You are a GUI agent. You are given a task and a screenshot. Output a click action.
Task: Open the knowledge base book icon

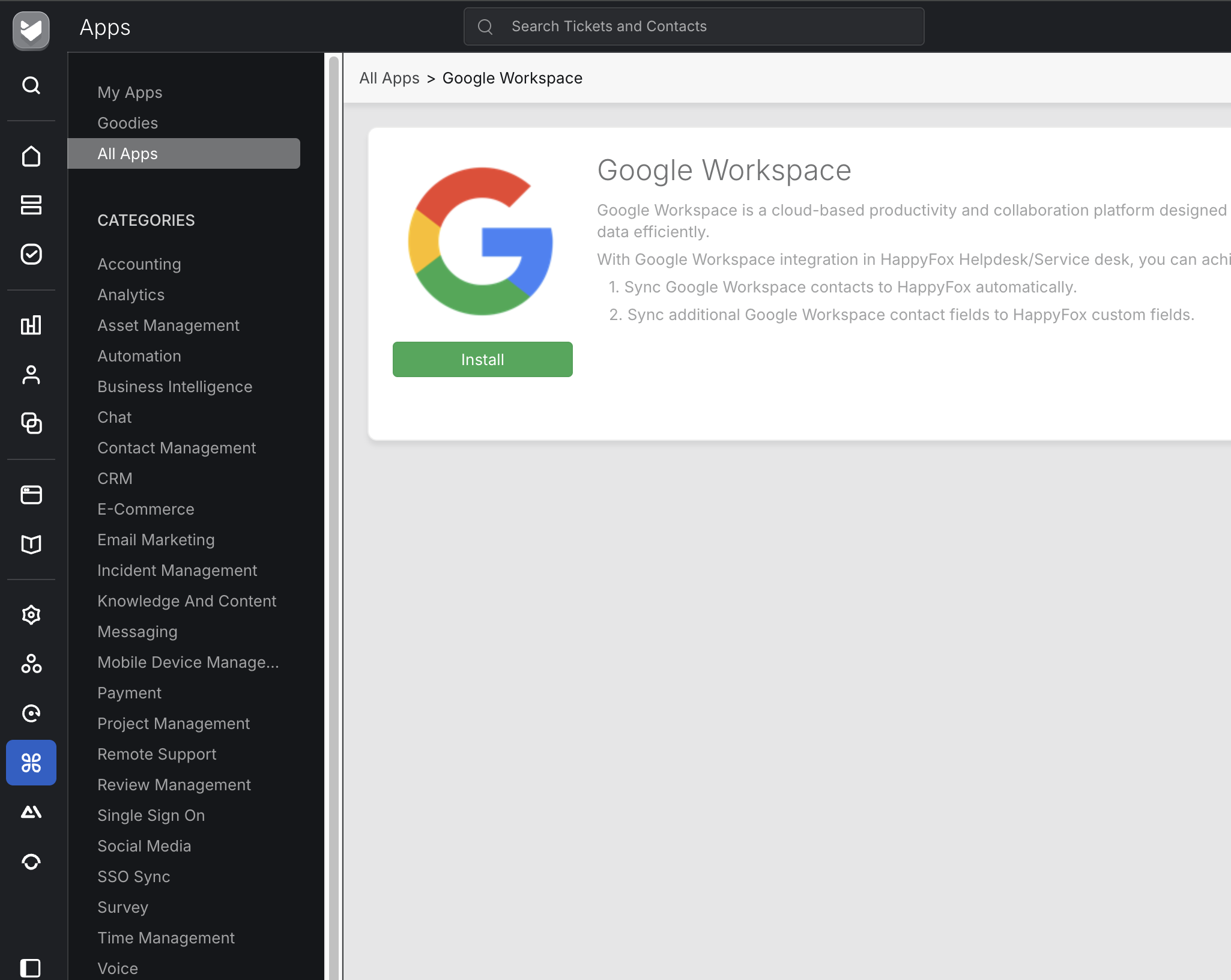(31, 544)
